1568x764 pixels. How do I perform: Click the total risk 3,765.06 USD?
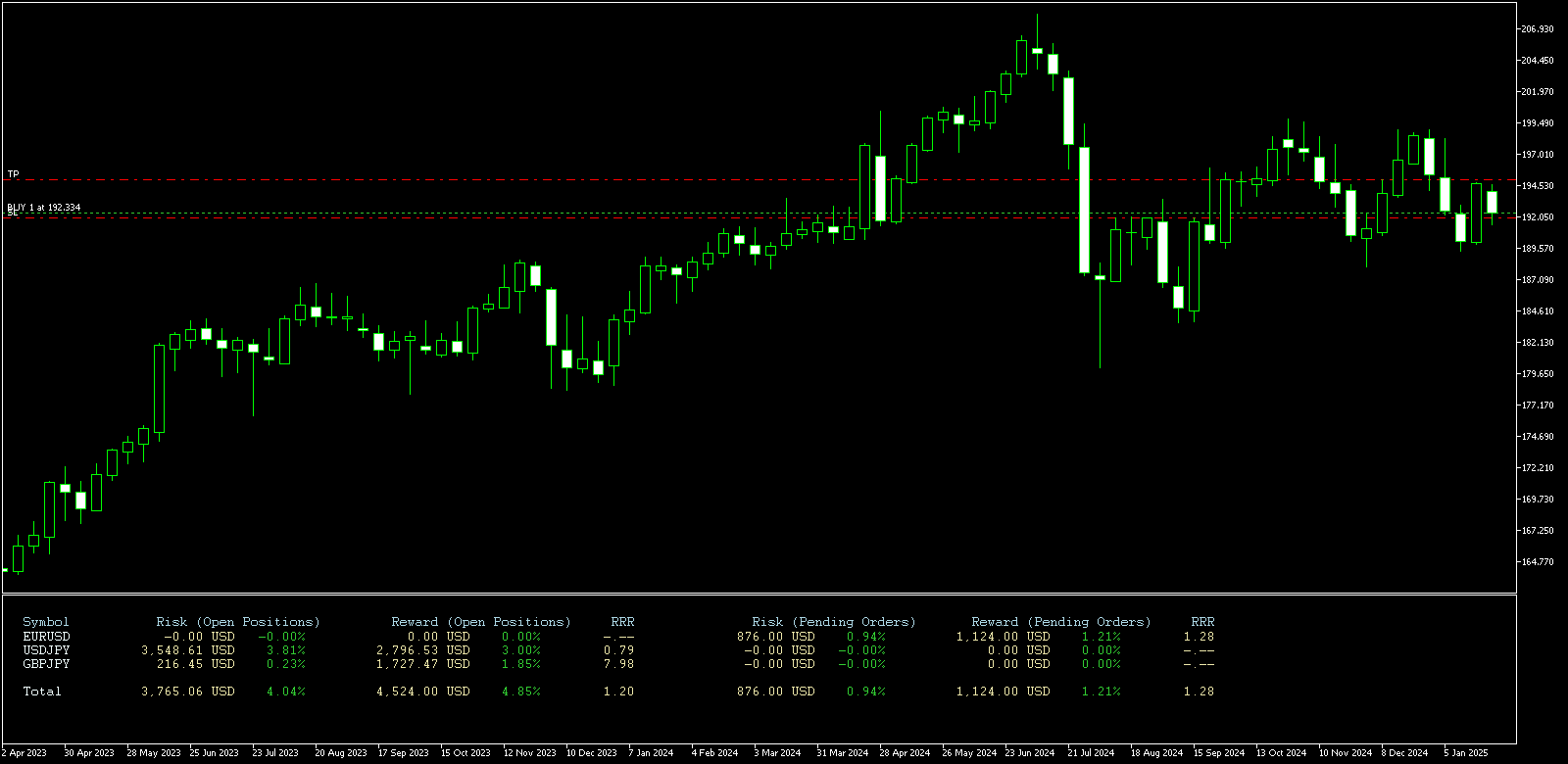click(188, 692)
